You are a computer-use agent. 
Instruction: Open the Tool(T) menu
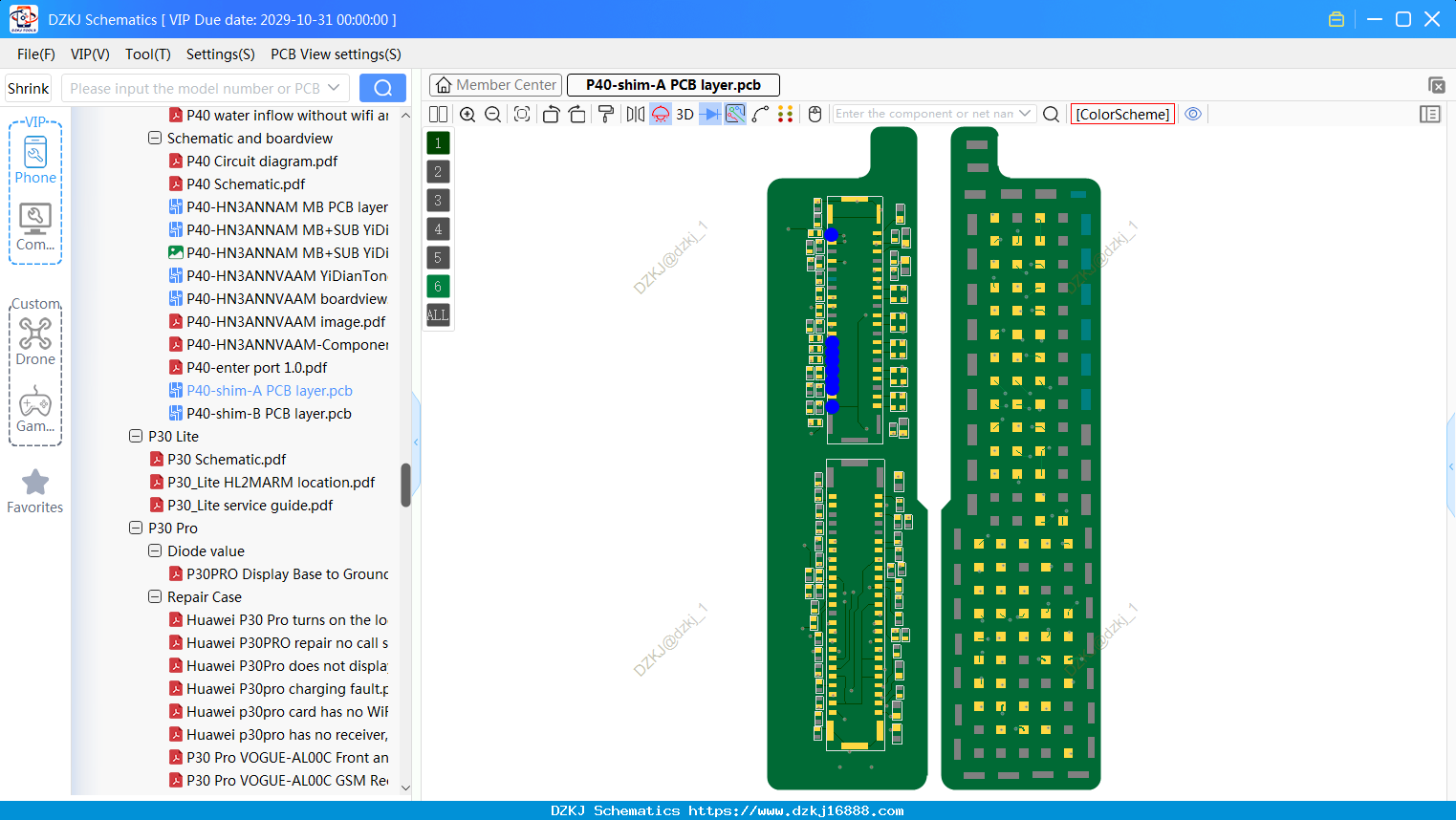coord(148,54)
